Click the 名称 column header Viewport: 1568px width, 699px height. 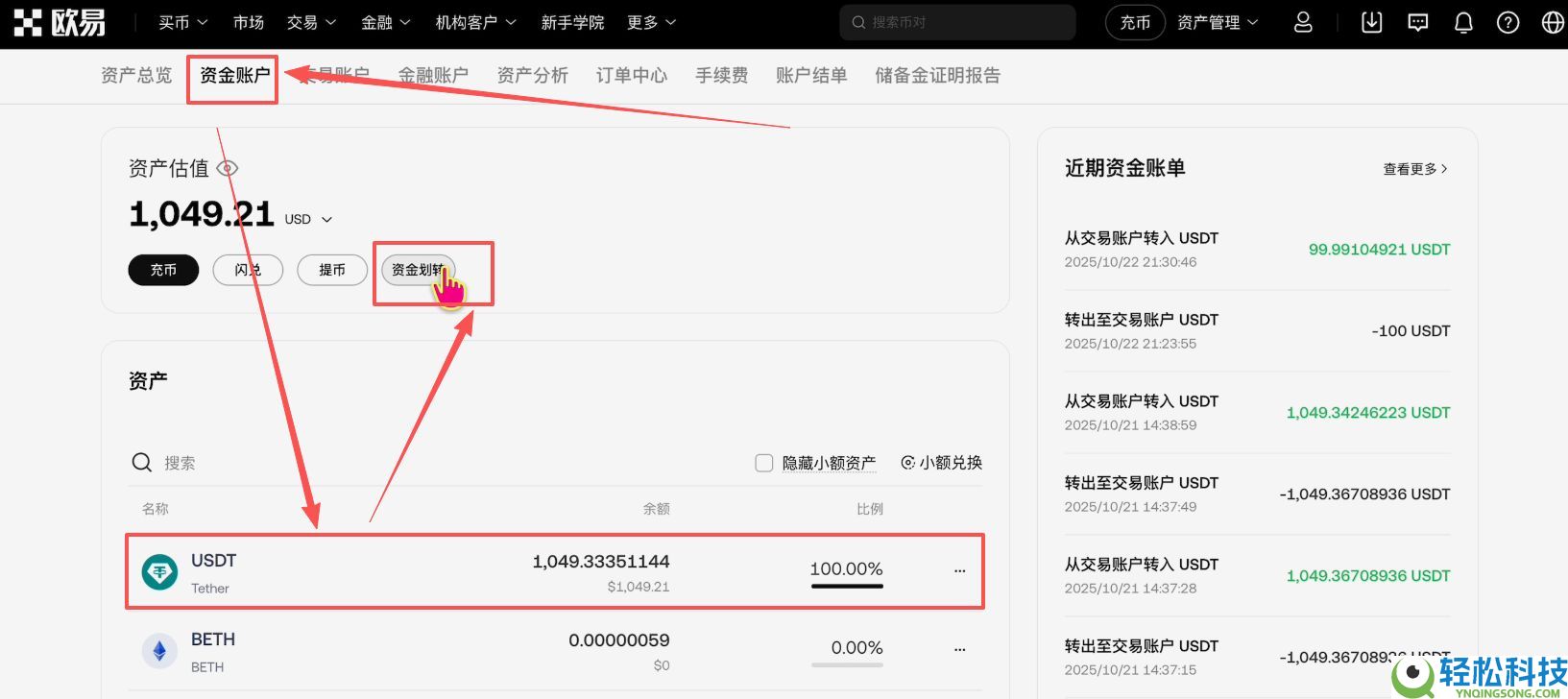click(x=156, y=509)
